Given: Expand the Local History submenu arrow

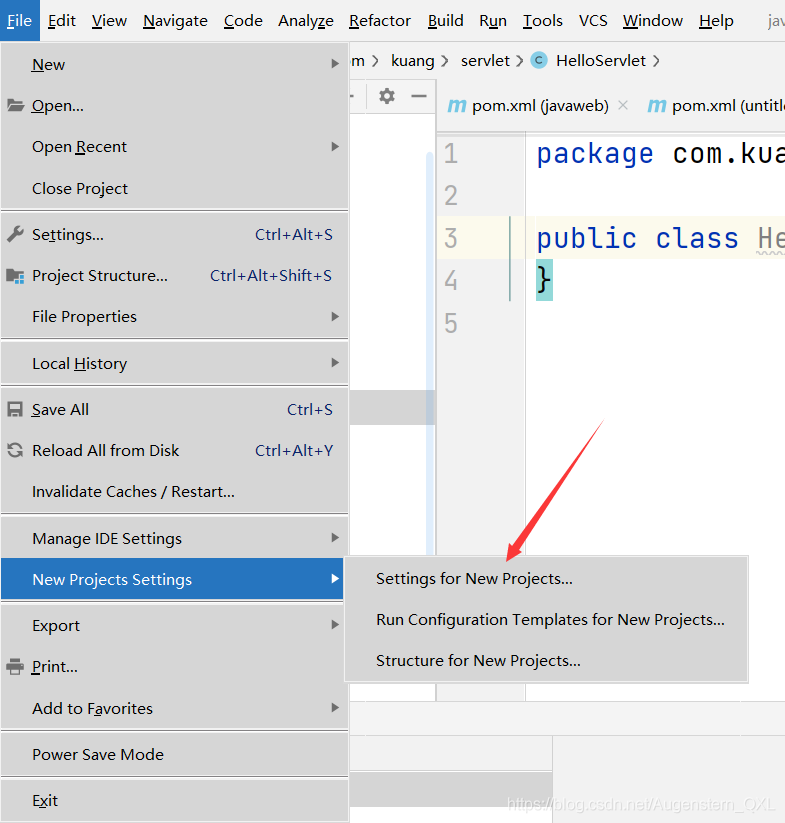Looking at the screenshot, I should (335, 363).
